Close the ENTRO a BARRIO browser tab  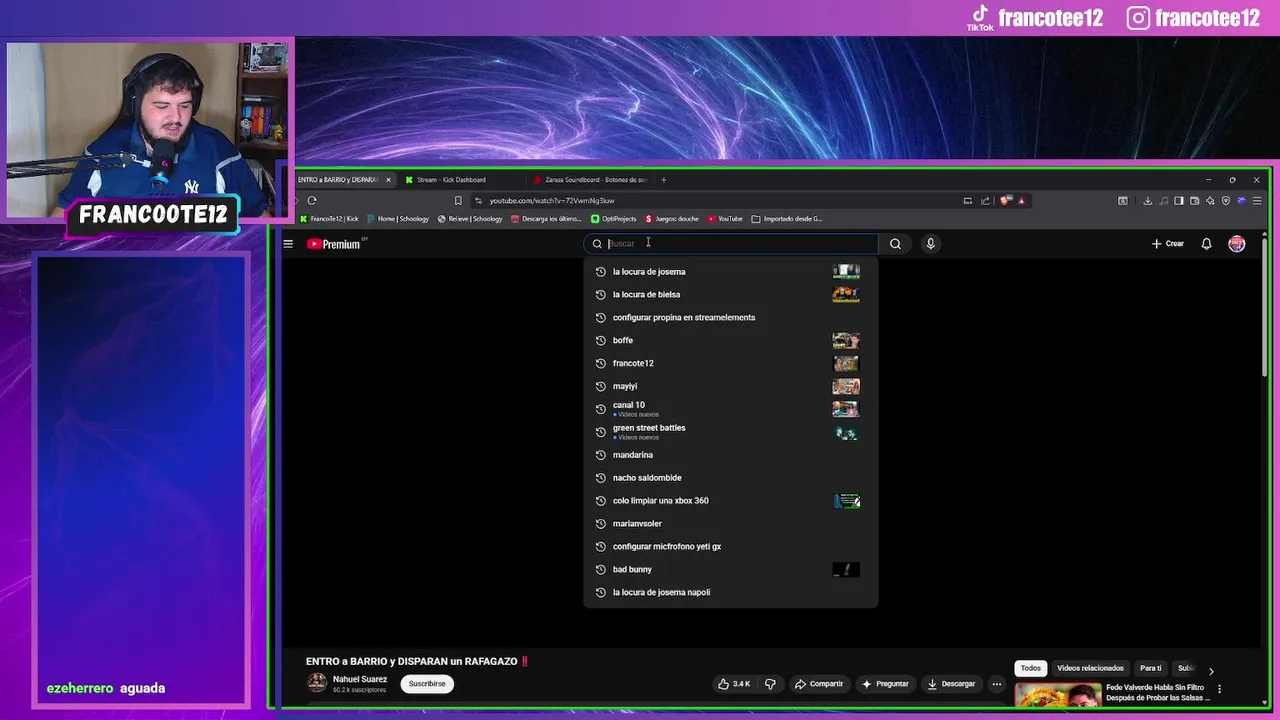tap(388, 180)
